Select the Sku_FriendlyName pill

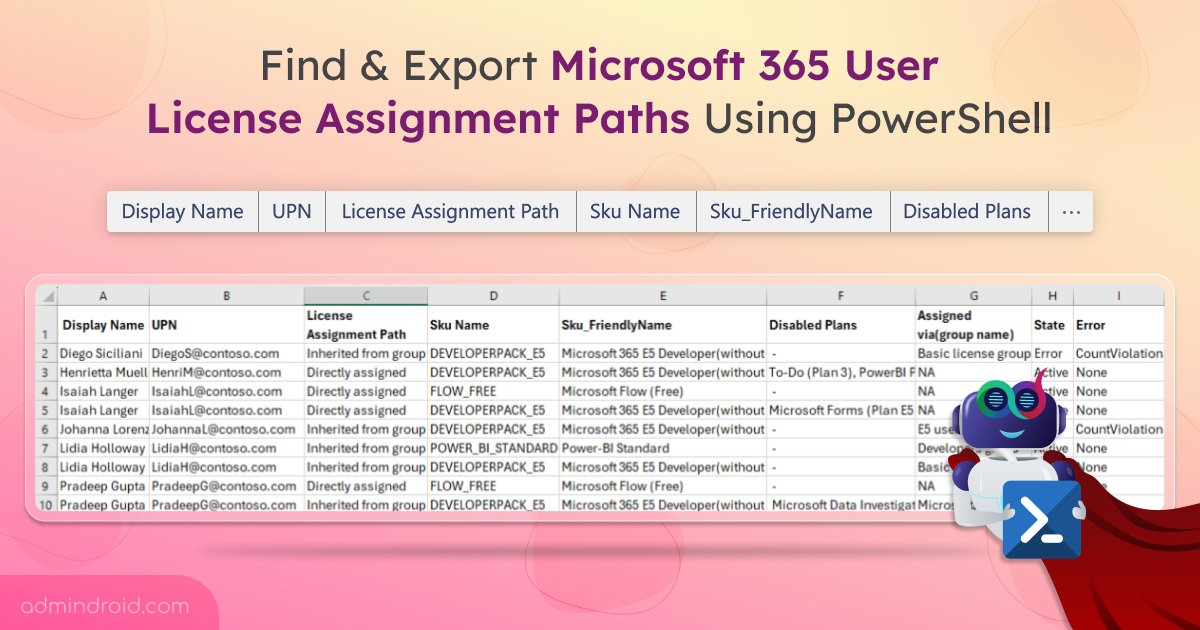792,211
